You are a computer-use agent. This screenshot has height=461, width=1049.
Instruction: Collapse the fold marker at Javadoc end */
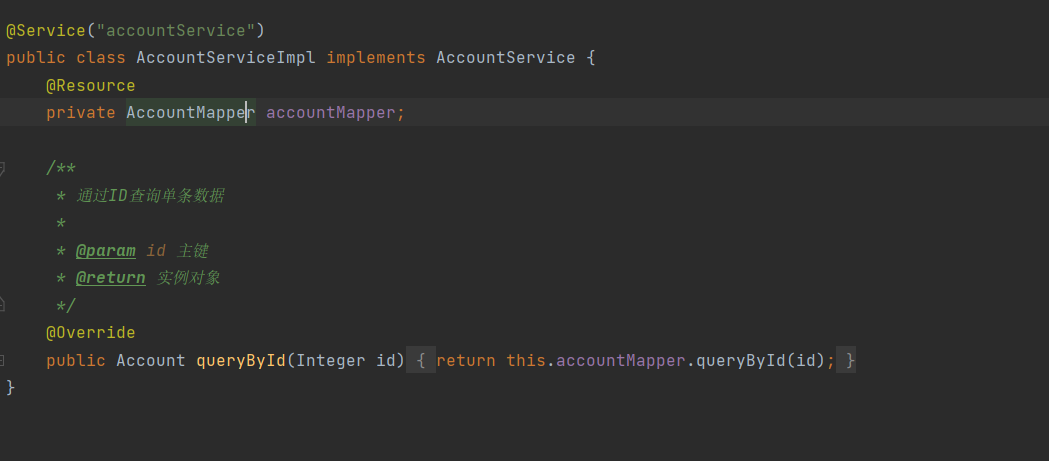[2, 305]
